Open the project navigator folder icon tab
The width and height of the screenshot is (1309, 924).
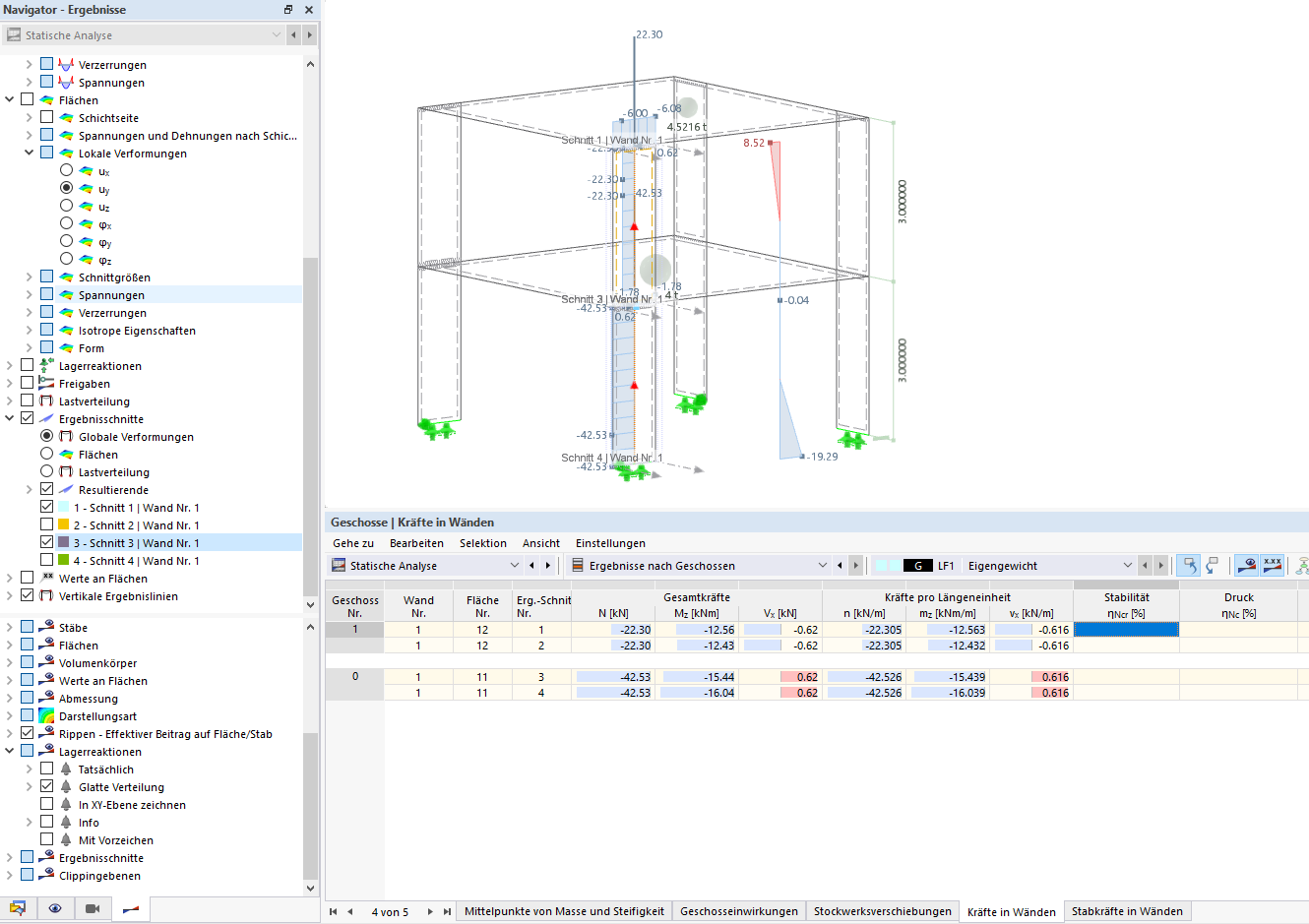coord(18,908)
